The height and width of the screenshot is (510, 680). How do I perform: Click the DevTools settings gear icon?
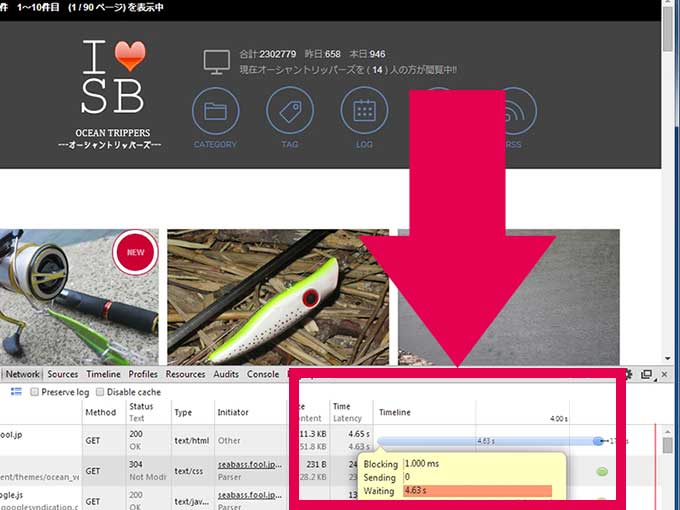tap(629, 374)
